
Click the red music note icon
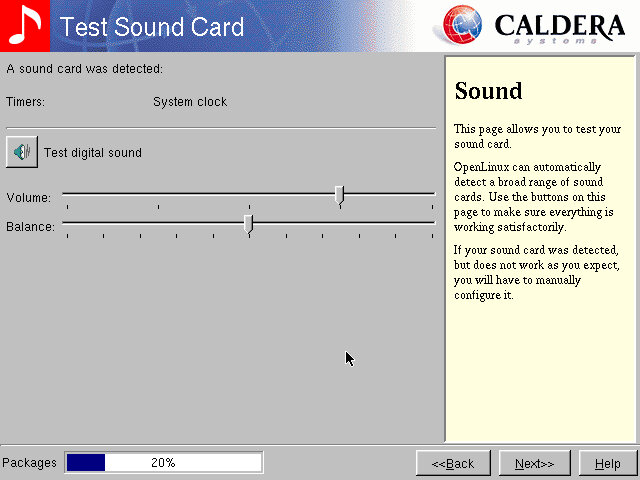(x=24, y=26)
